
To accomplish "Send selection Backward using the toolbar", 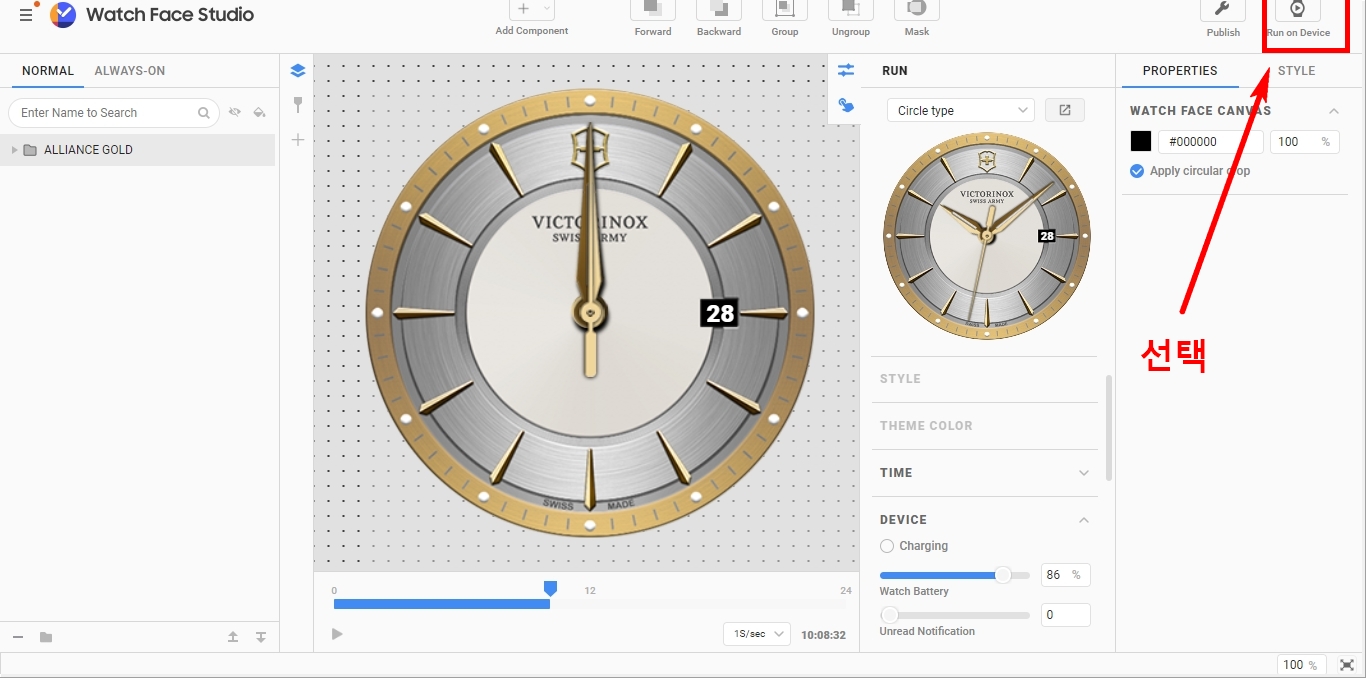I will click(719, 10).
